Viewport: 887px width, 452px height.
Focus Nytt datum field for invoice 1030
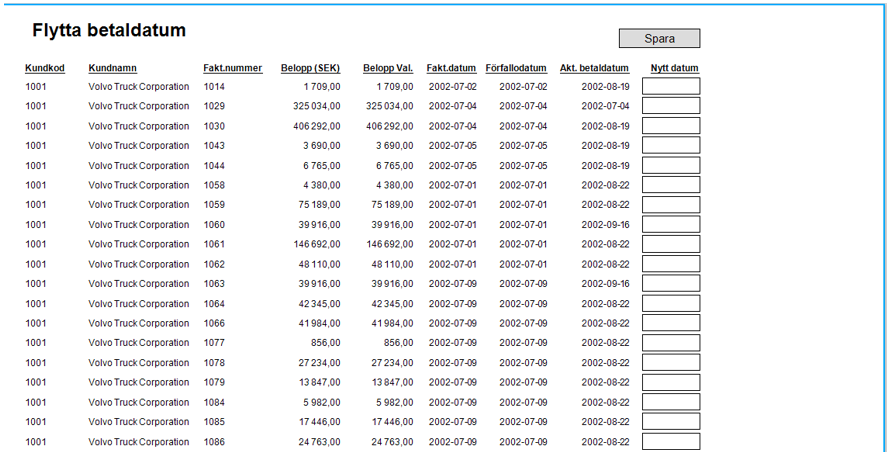click(671, 126)
